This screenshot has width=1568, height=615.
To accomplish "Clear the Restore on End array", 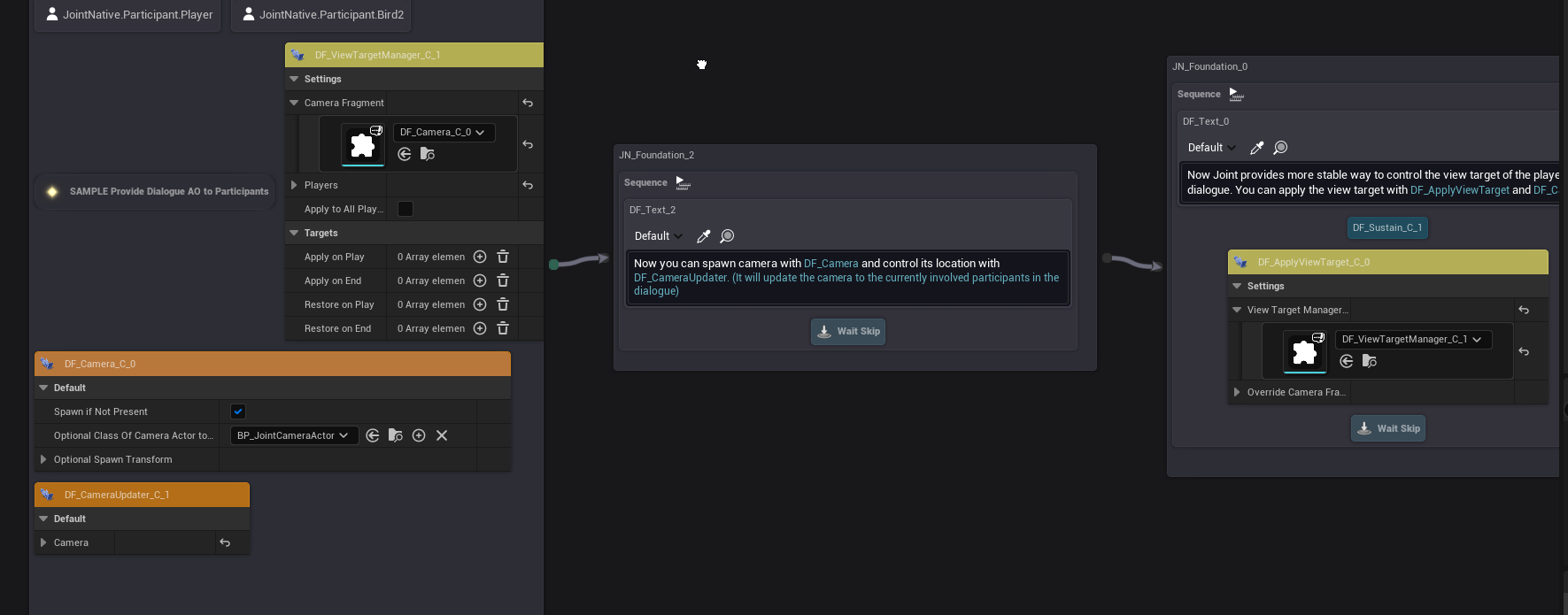I will [503, 328].
